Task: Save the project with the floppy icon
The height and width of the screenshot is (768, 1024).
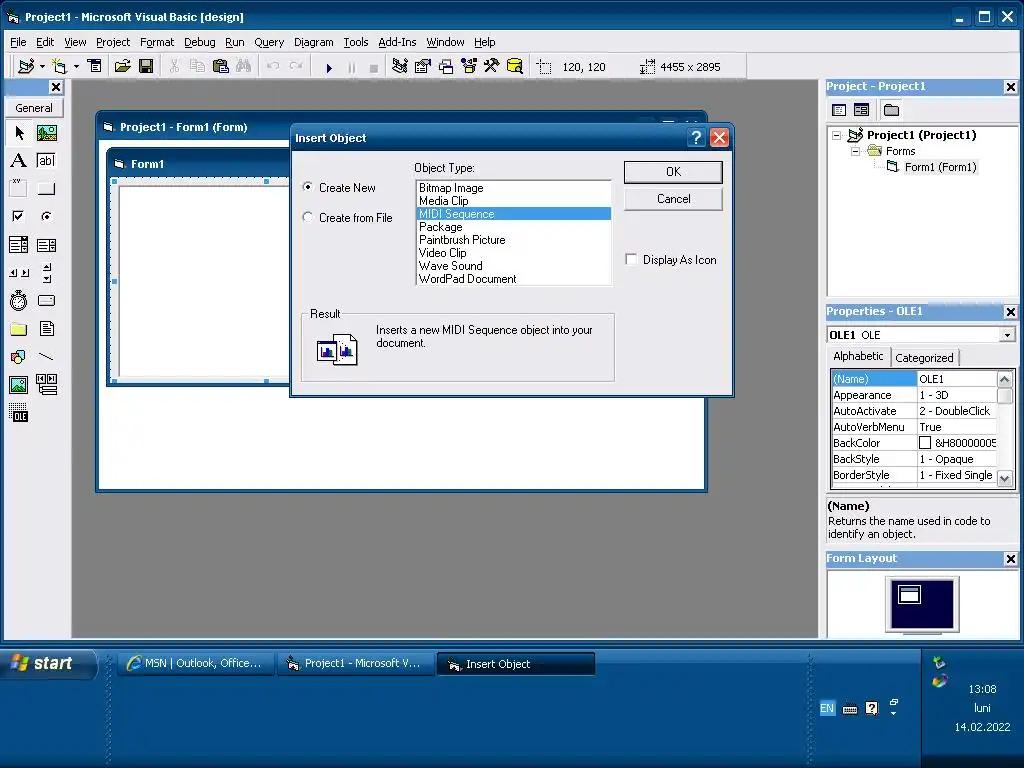Action: point(146,66)
